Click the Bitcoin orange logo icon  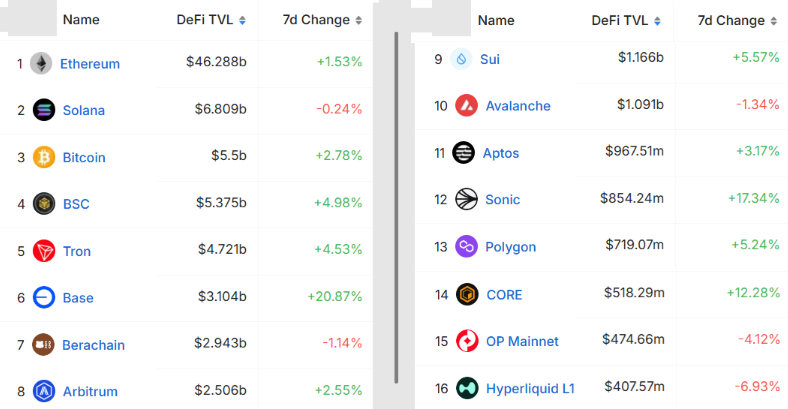point(44,157)
